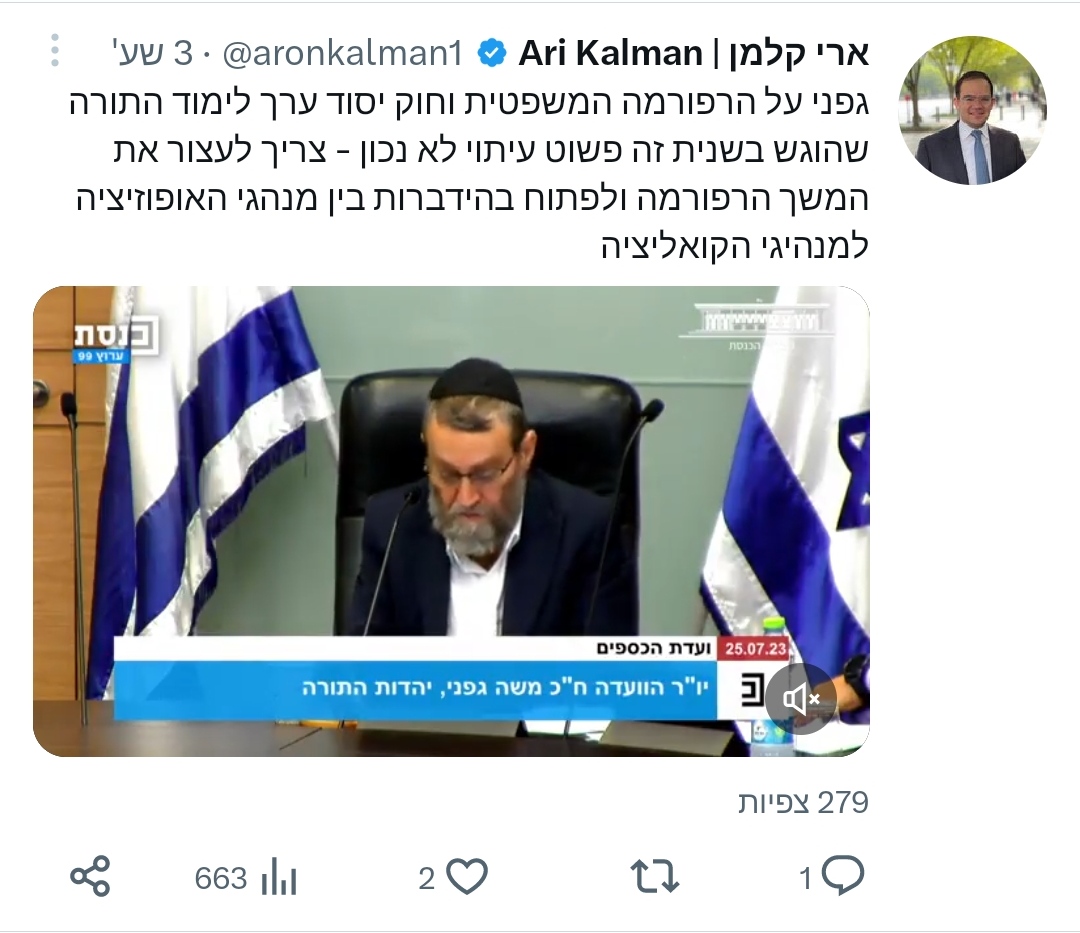The height and width of the screenshot is (933, 1080).
Task: Click the share icon
Action: (91, 877)
